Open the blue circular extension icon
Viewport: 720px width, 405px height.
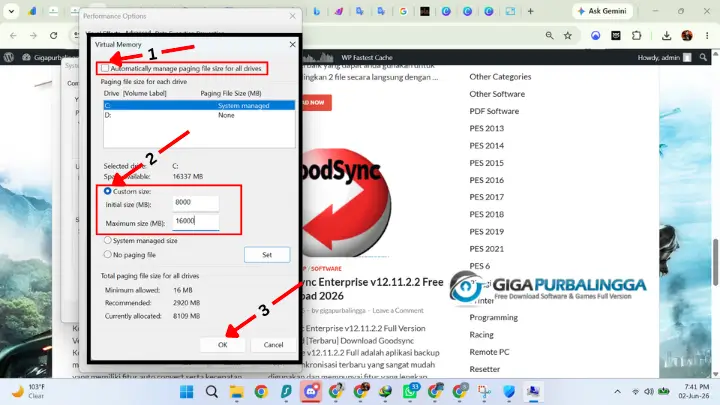pos(596,35)
